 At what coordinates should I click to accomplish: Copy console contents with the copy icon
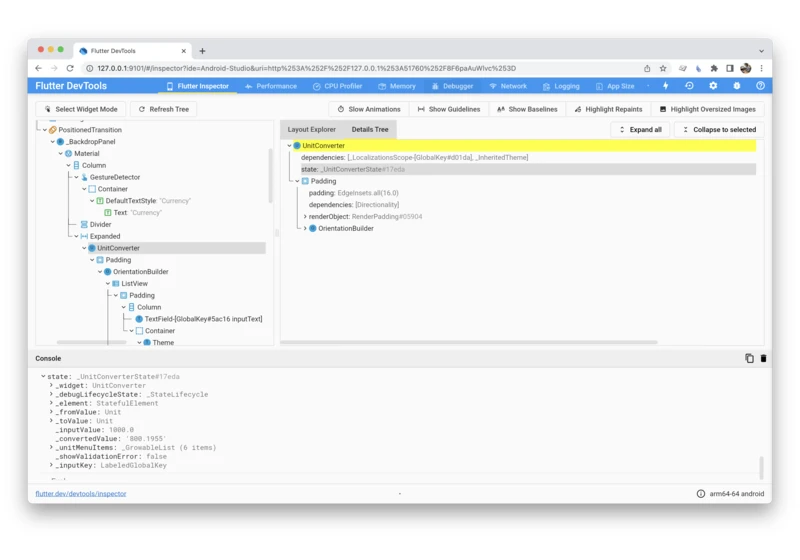[749, 359]
